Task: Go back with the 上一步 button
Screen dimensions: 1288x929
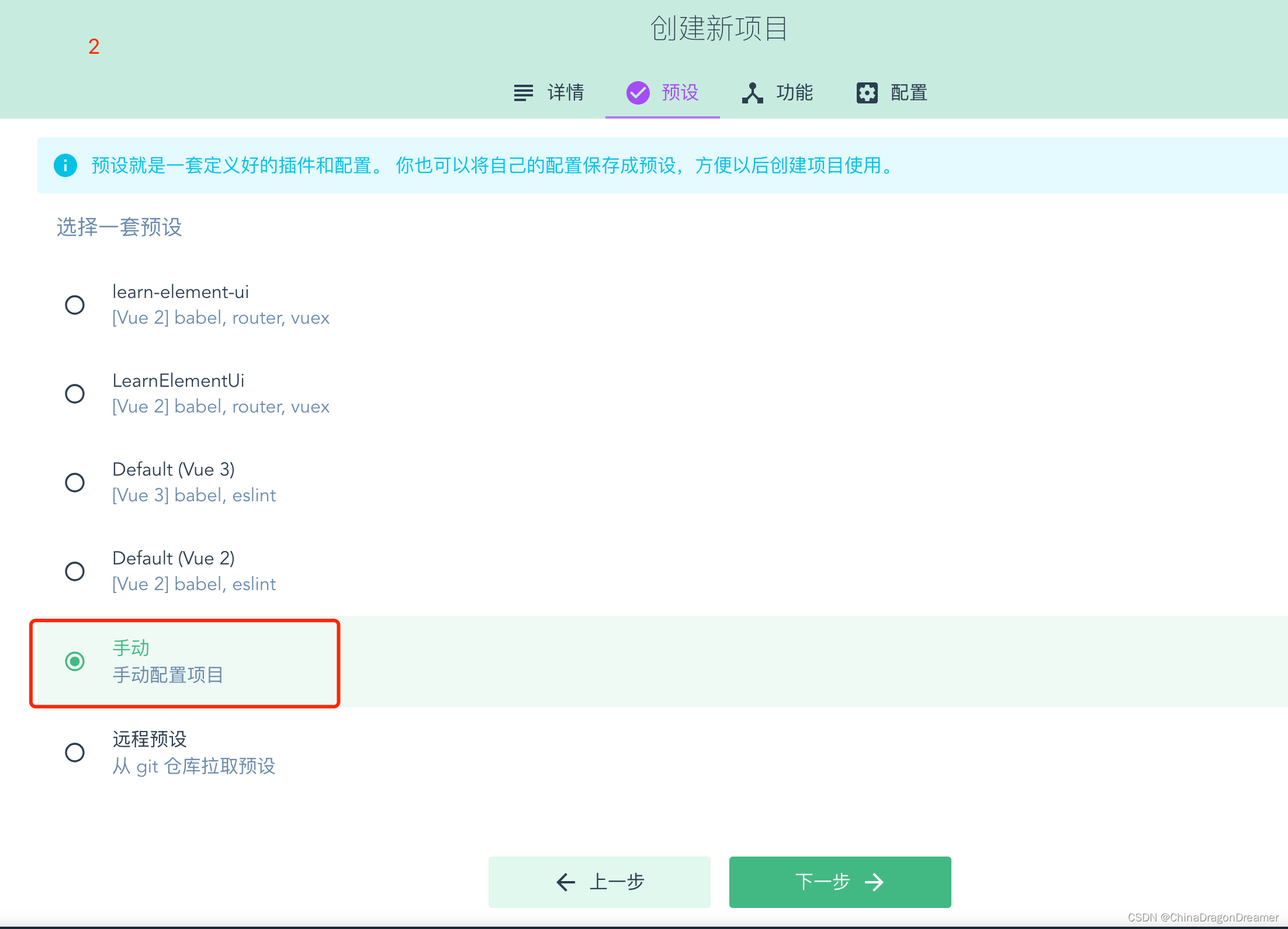Action: point(600,882)
